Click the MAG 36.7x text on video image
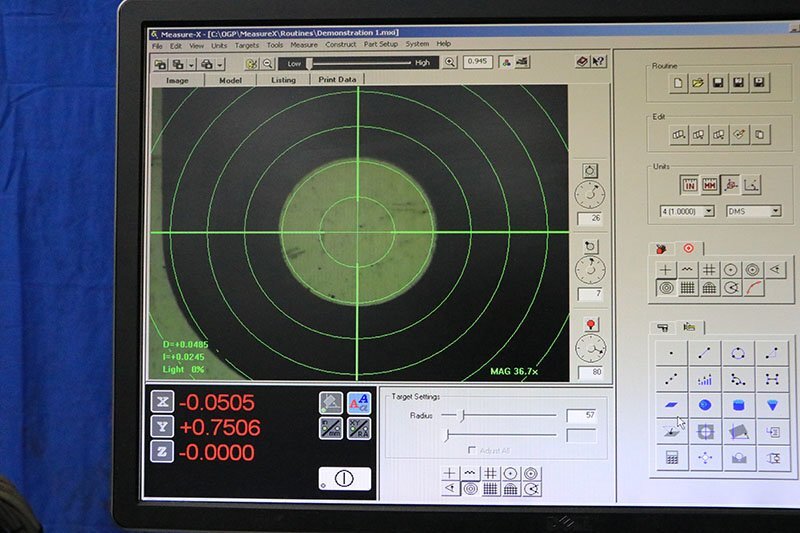Screen dimensions: 800x533 [x=514, y=371]
